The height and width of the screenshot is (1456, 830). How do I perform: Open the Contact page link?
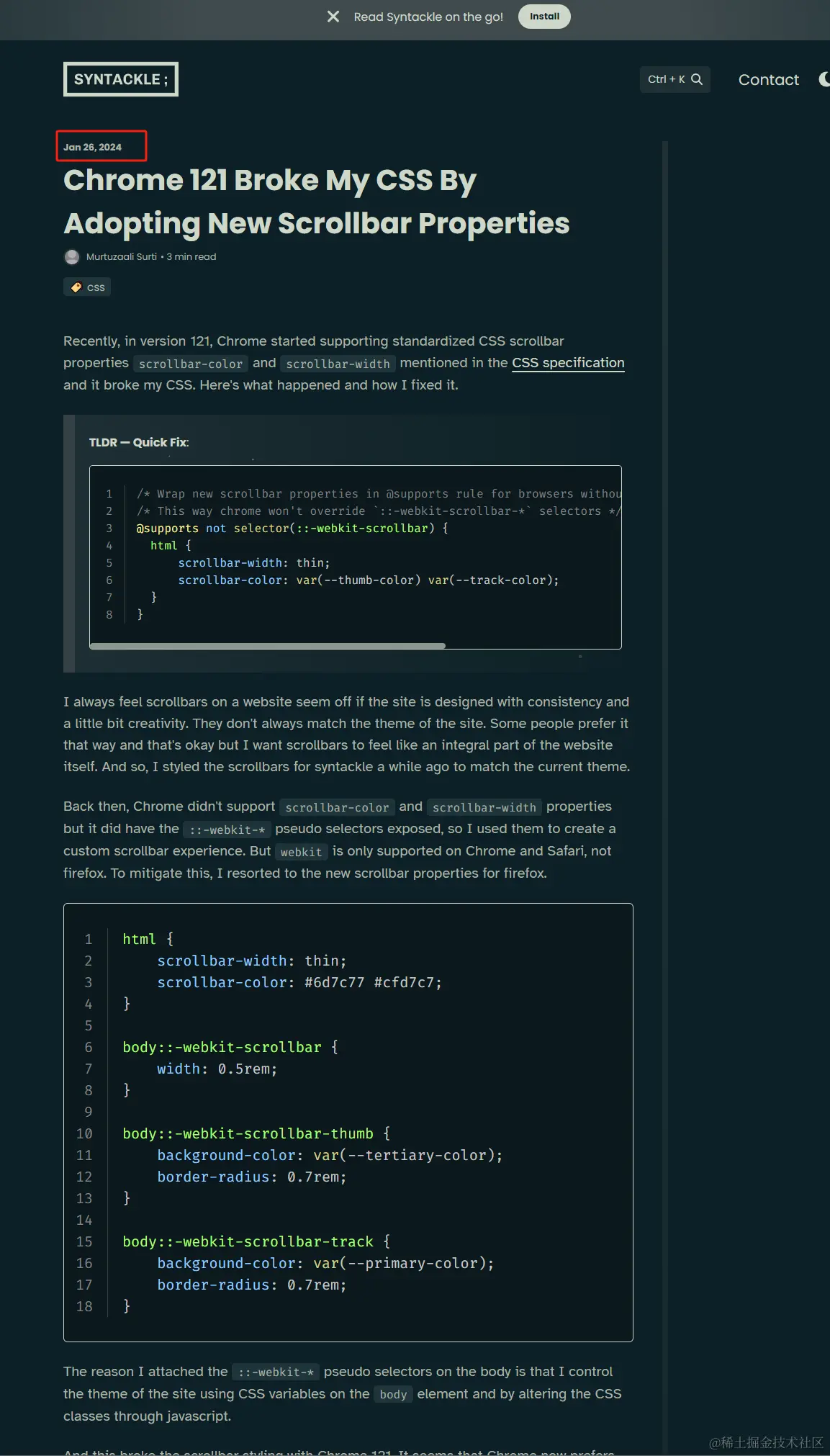768,80
